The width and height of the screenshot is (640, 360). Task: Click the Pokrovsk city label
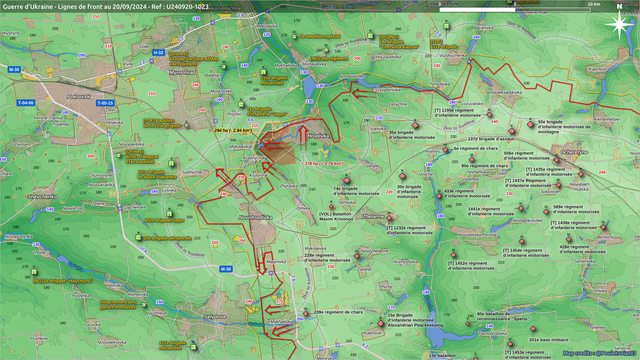79,97
